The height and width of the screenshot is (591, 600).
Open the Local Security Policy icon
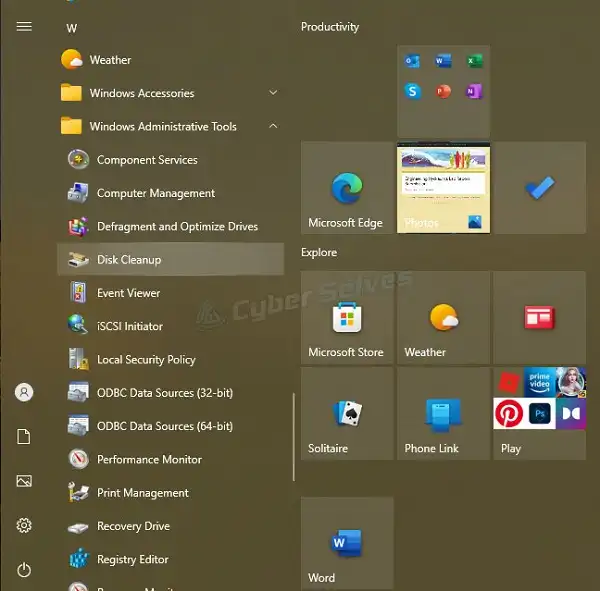click(x=78, y=359)
